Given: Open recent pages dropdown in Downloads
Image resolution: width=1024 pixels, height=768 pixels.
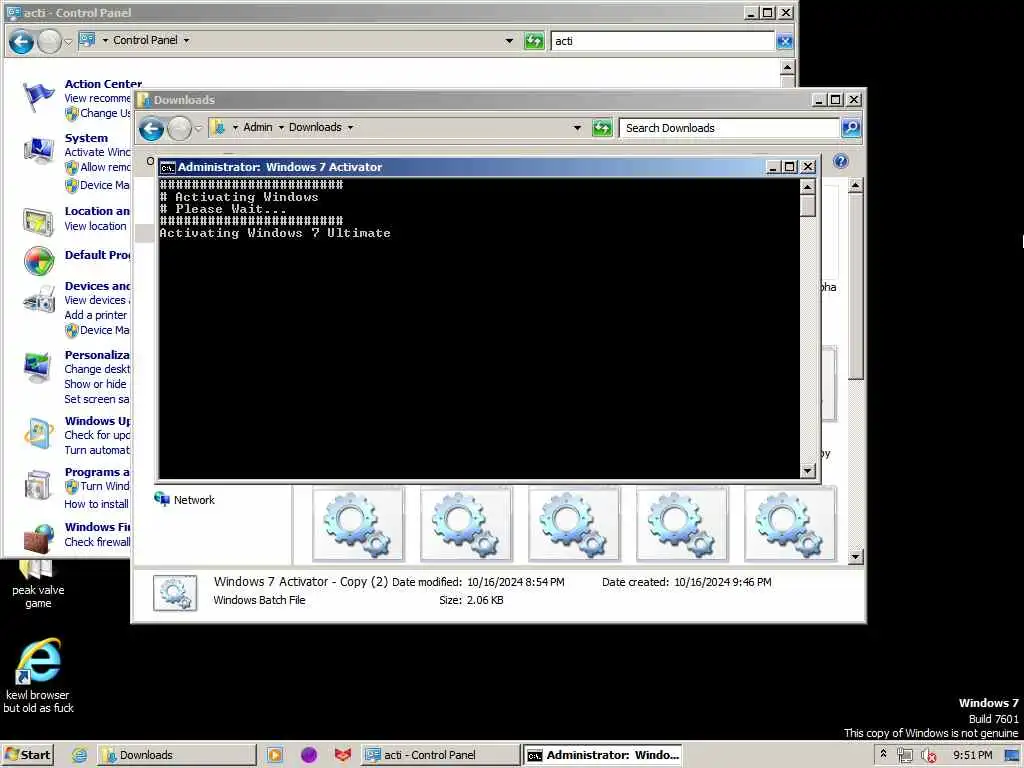Looking at the screenshot, I should tap(199, 129).
